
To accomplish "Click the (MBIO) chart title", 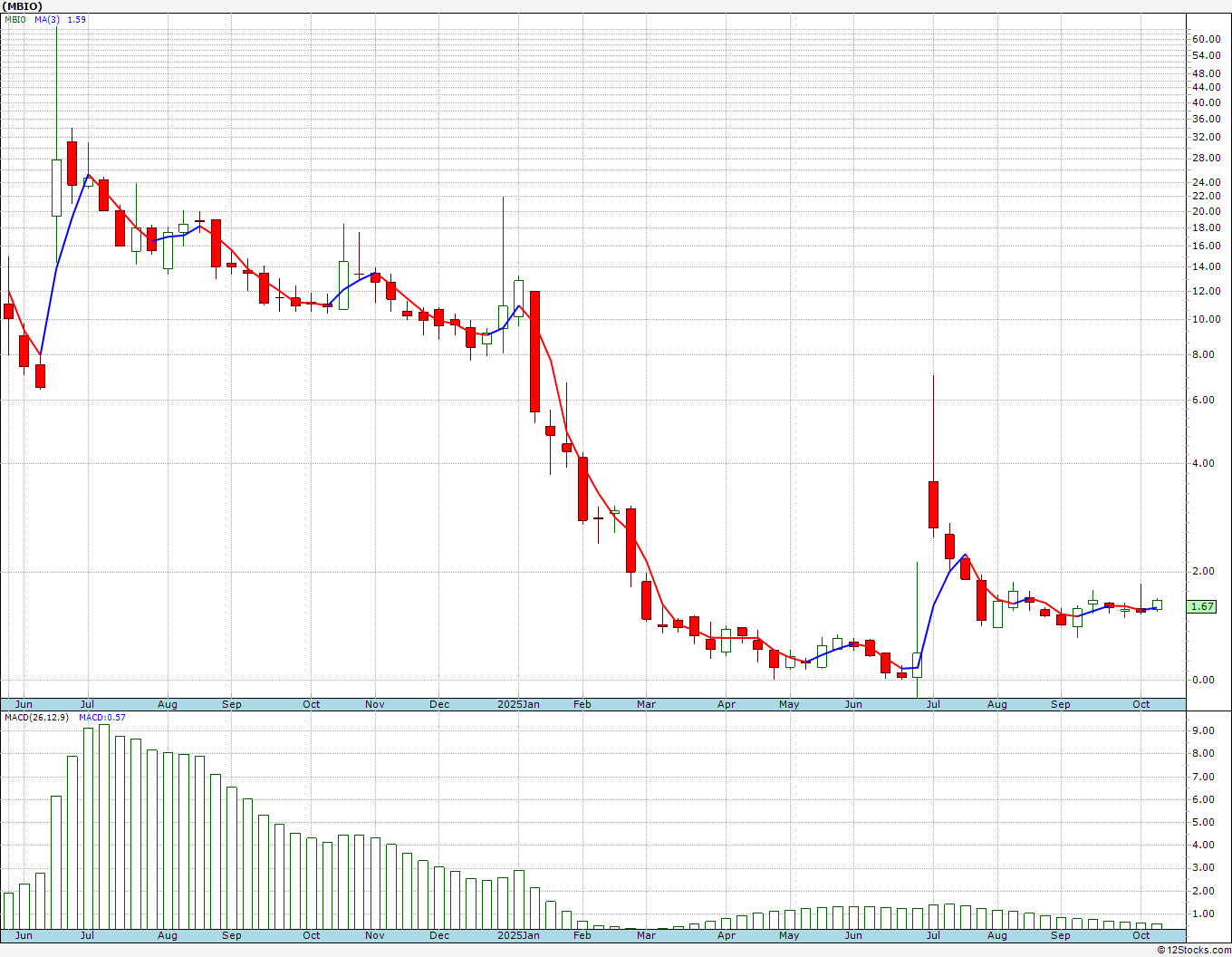I will click(23, 6).
